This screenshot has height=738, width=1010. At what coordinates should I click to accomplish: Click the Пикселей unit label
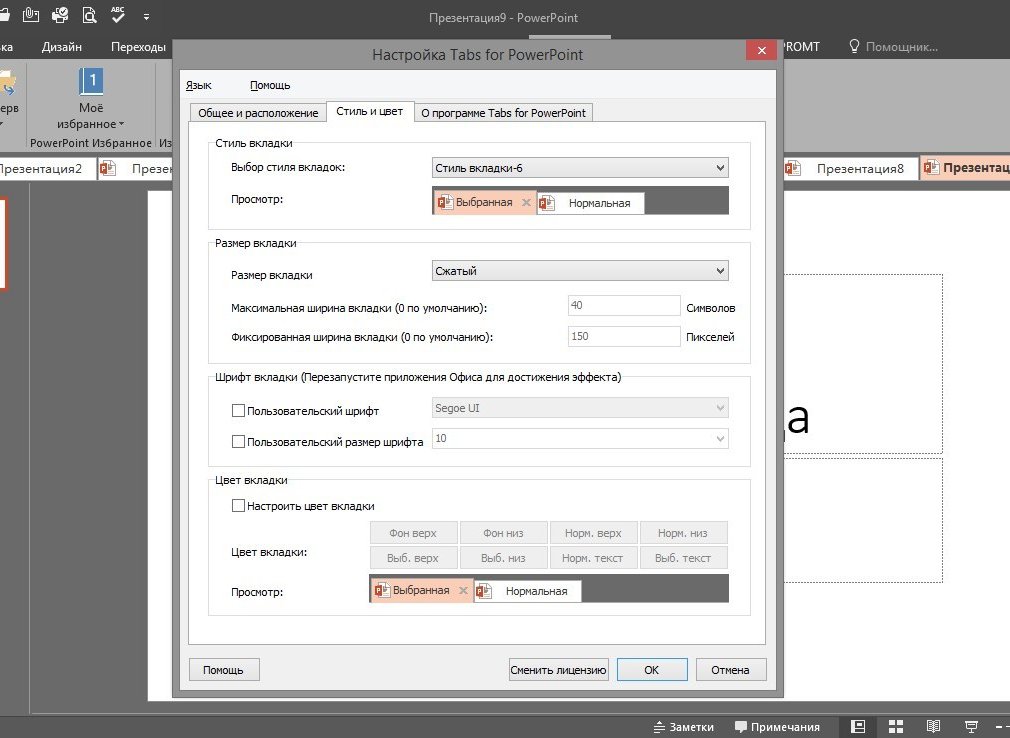pos(710,337)
